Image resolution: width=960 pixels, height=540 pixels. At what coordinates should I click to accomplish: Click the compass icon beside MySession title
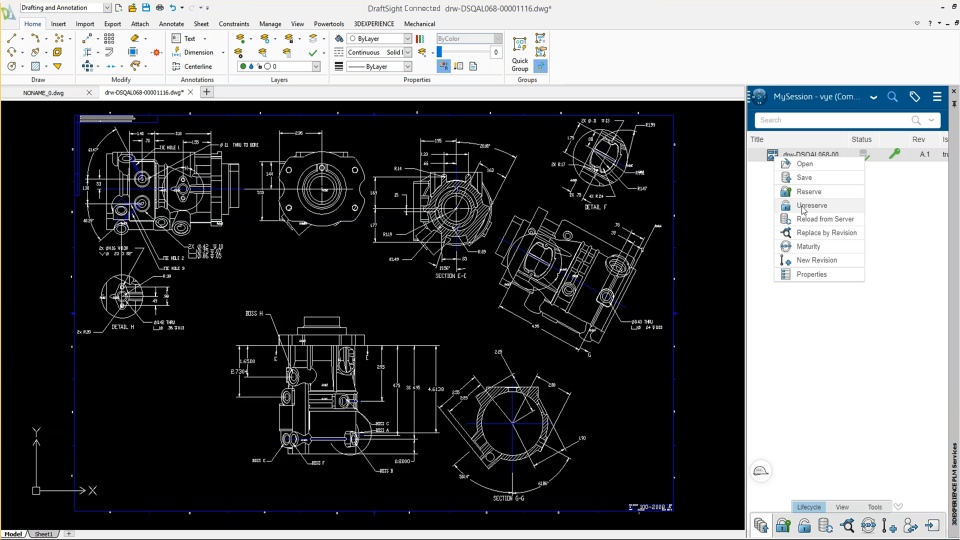[x=759, y=96]
